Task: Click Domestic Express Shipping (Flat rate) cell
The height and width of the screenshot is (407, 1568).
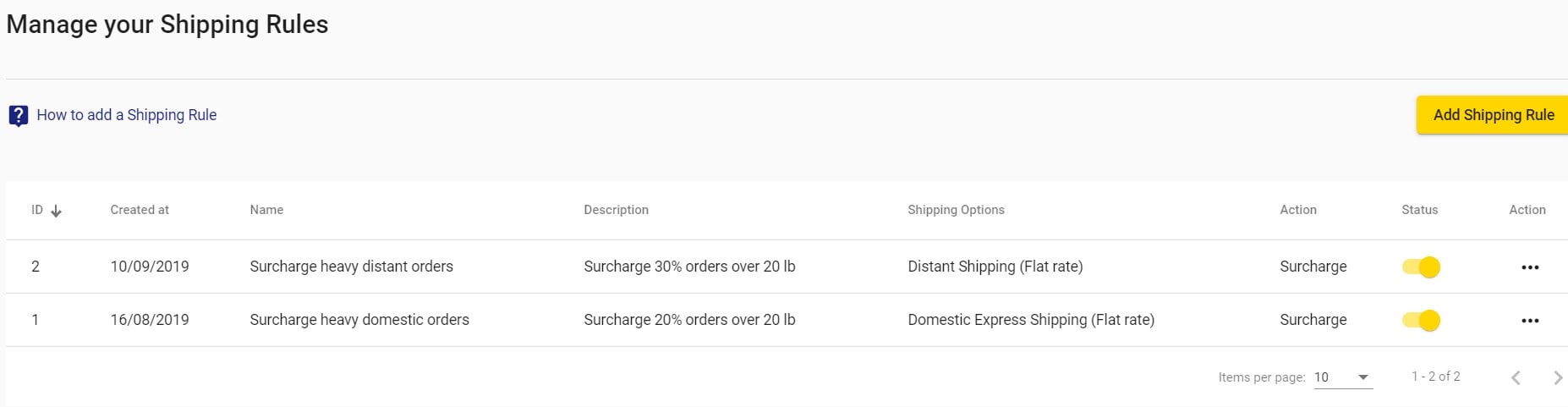Action: coord(1031,320)
